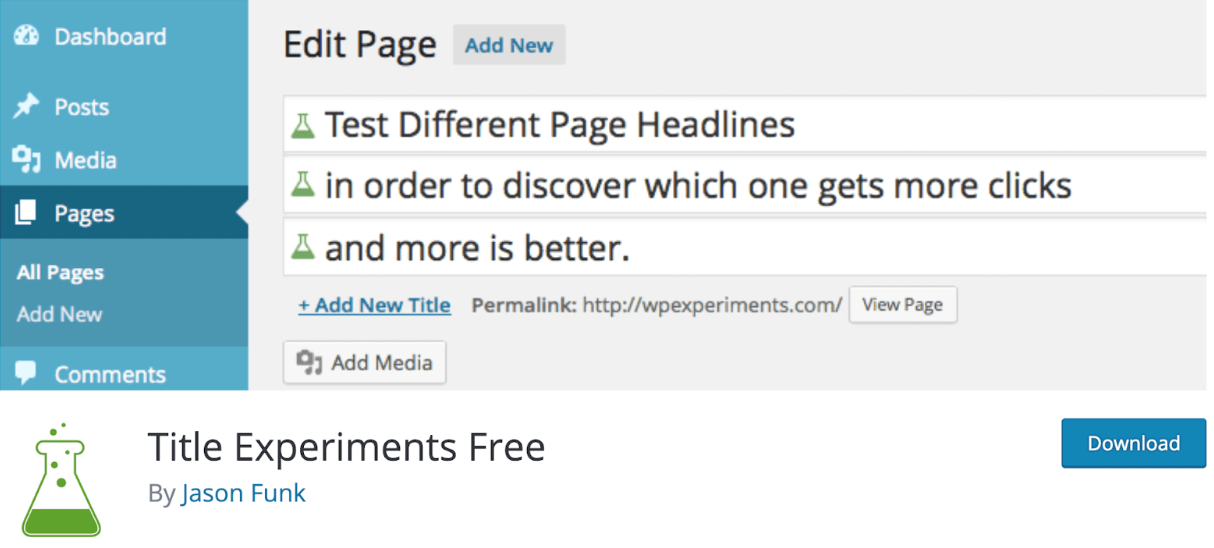
Task: Click flask icon beside 'in order to discover'
Action: tap(303, 186)
